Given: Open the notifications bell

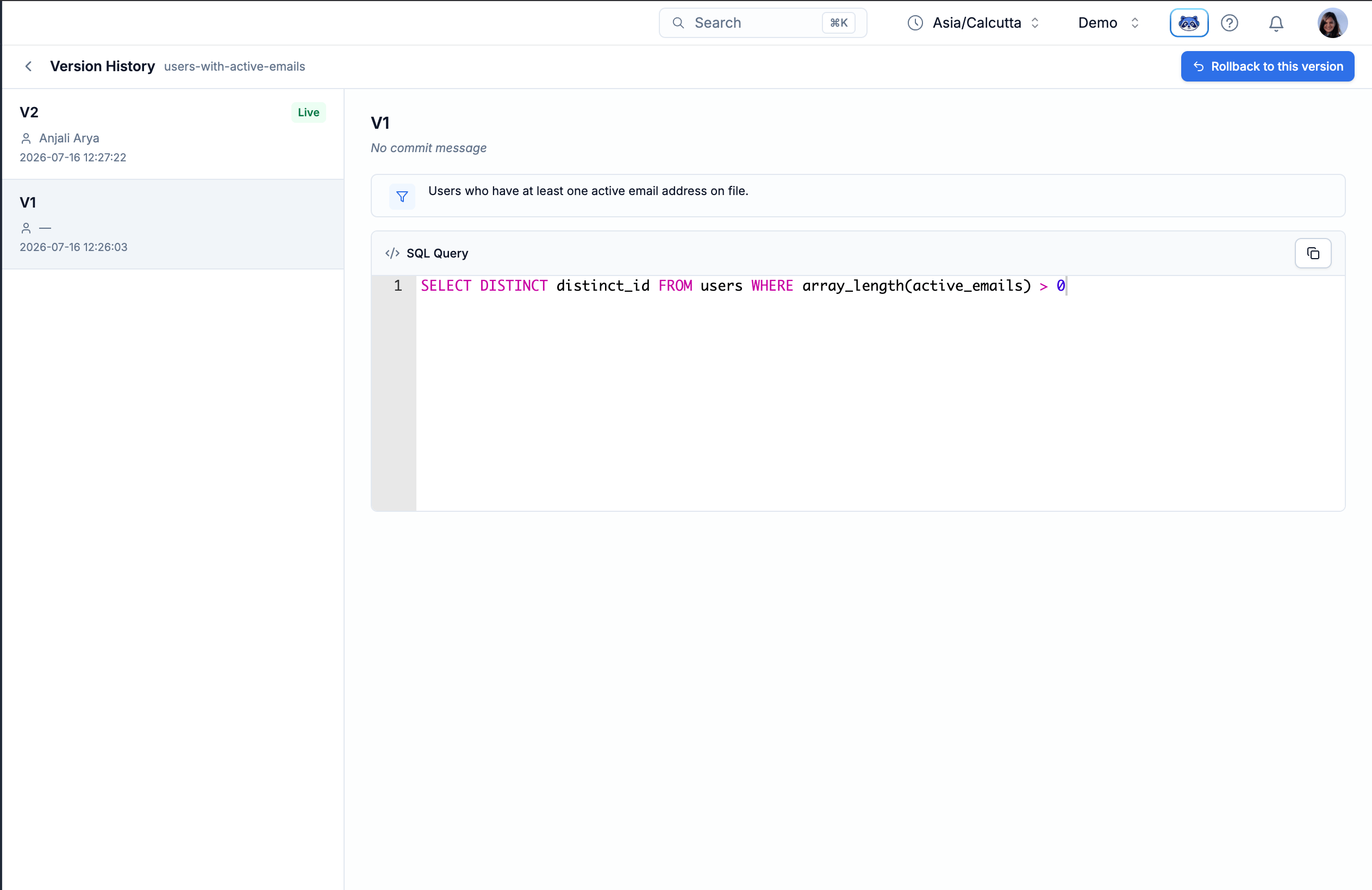Looking at the screenshot, I should (x=1276, y=23).
